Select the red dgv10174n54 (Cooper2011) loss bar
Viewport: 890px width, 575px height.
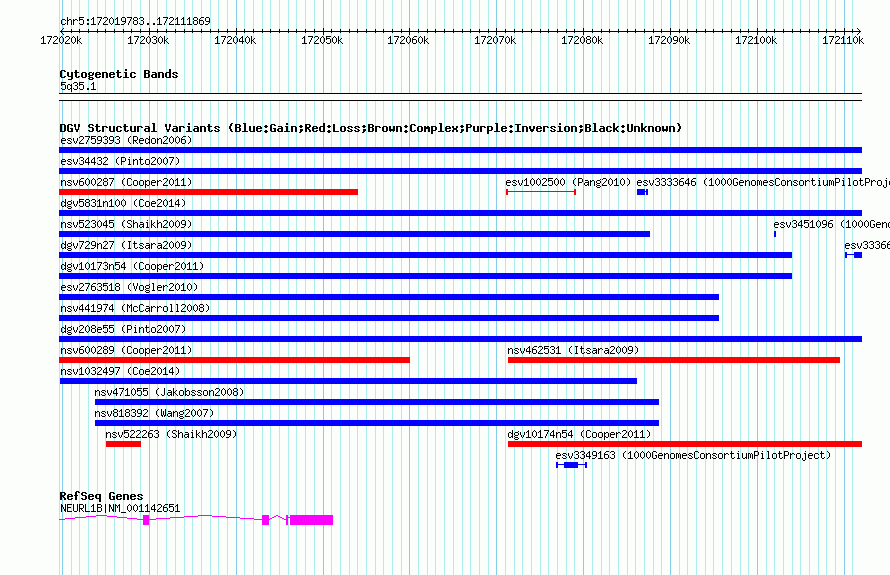point(685,444)
